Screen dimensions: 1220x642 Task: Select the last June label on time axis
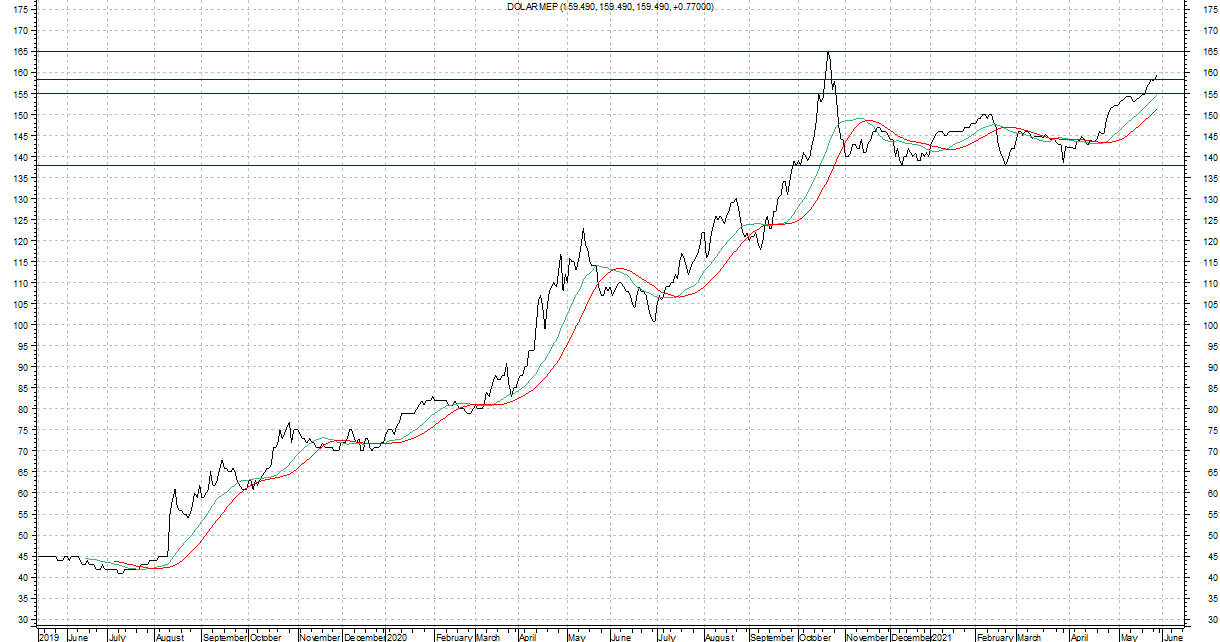pos(1174,636)
